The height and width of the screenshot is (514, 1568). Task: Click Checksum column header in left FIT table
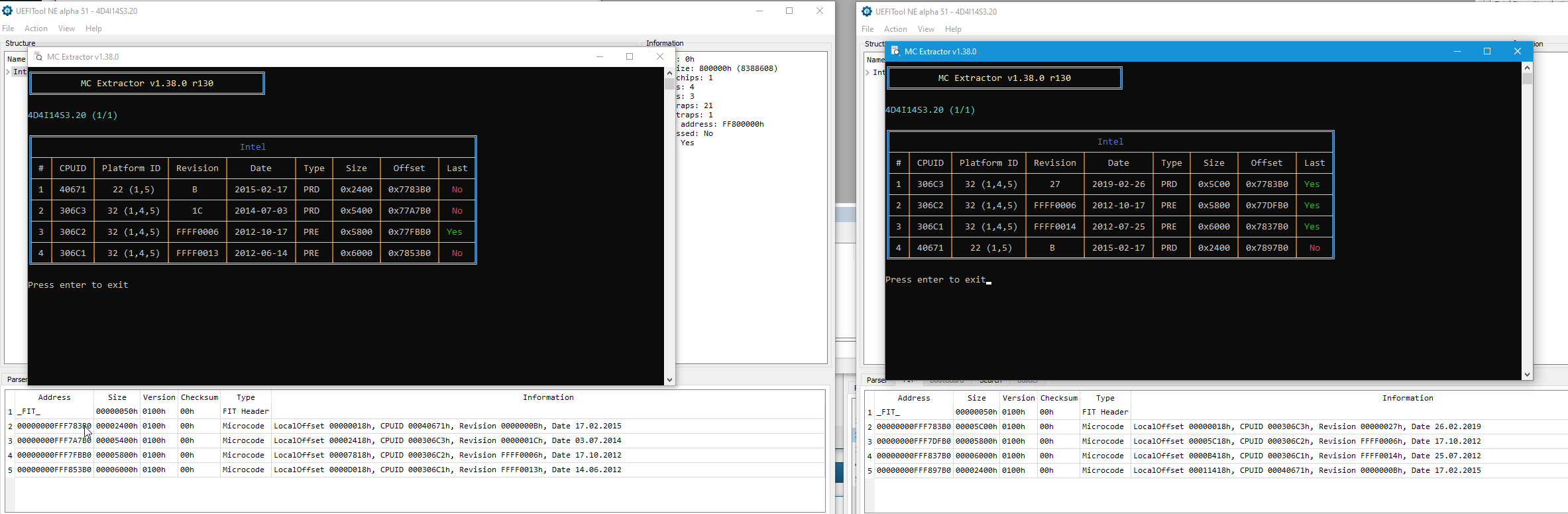tap(199, 397)
